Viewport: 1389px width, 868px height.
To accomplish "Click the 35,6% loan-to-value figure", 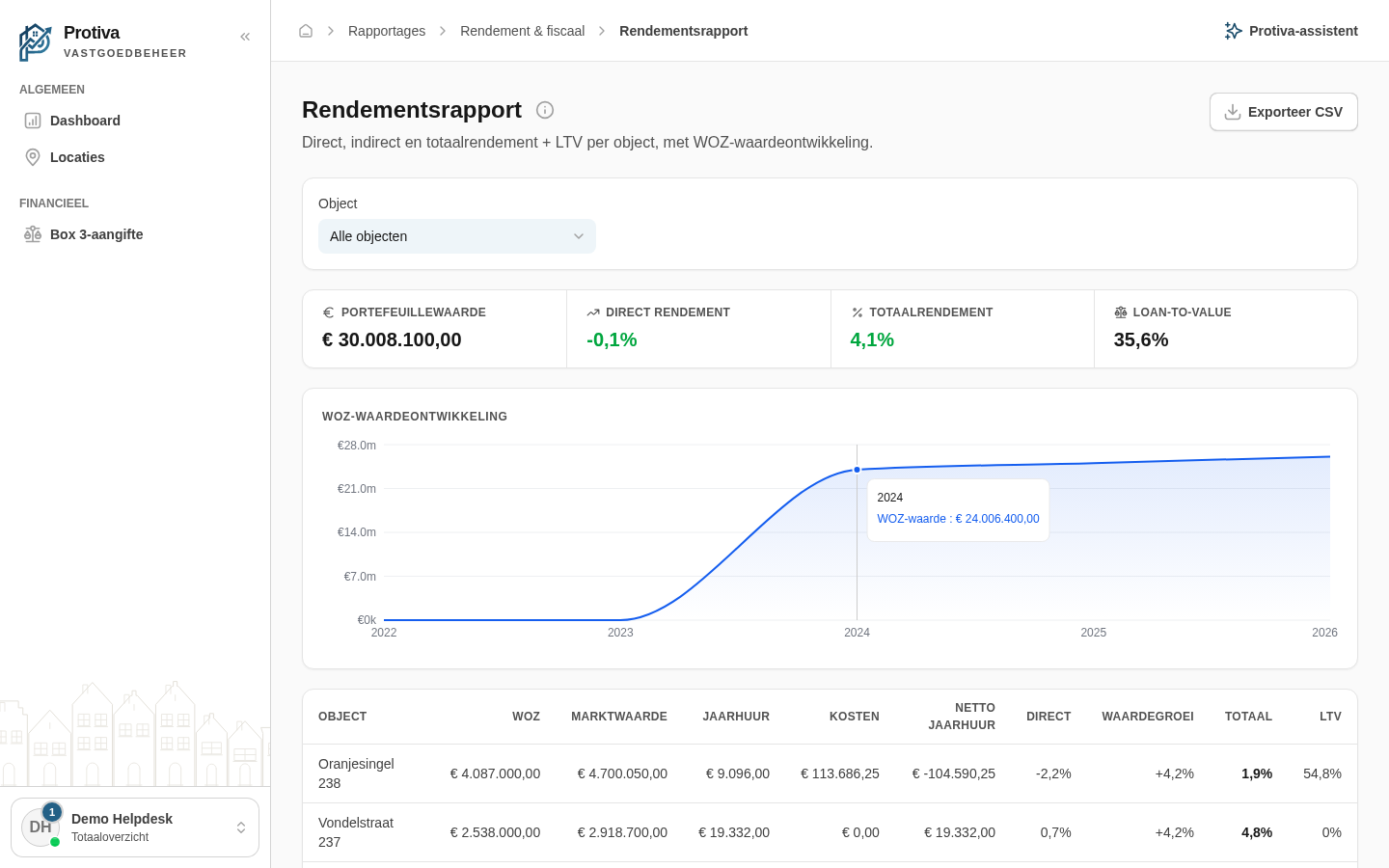I will point(1141,339).
